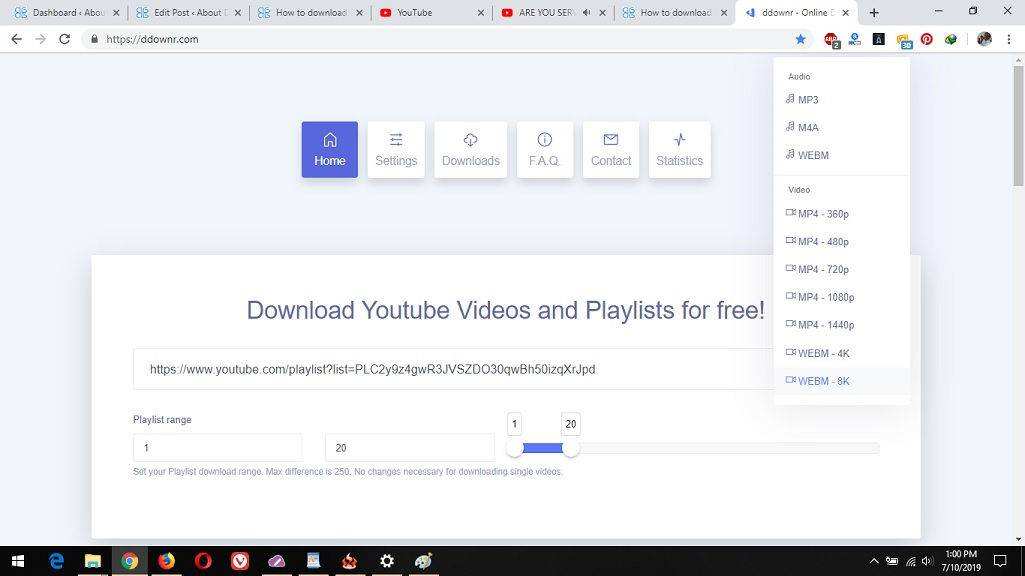Open the black A extension icon
1025x576 pixels.
click(879, 39)
